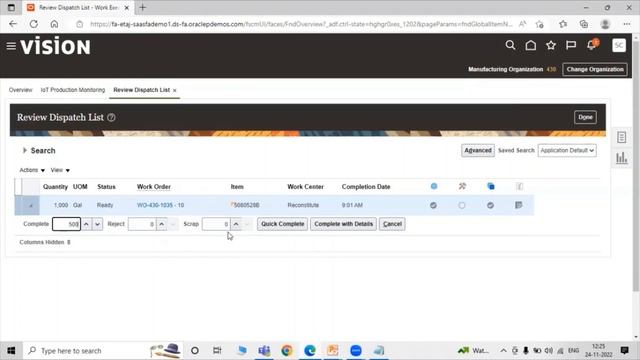Open the global search magnifier icon
The width and height of the screenshot is (640, 360).
[510, 45]
